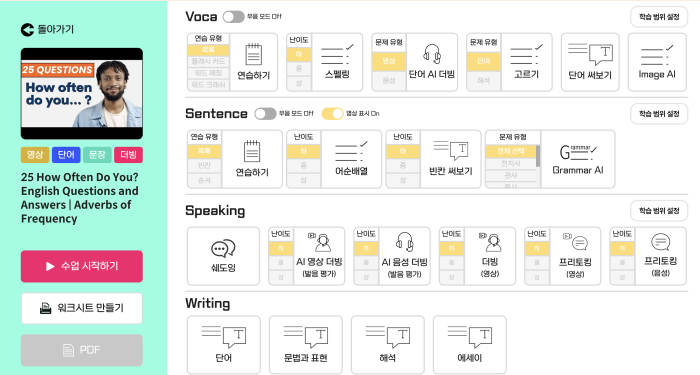Launch the Grammar AI exercise
The image size is (700, 375).
[x=578, y=159]
